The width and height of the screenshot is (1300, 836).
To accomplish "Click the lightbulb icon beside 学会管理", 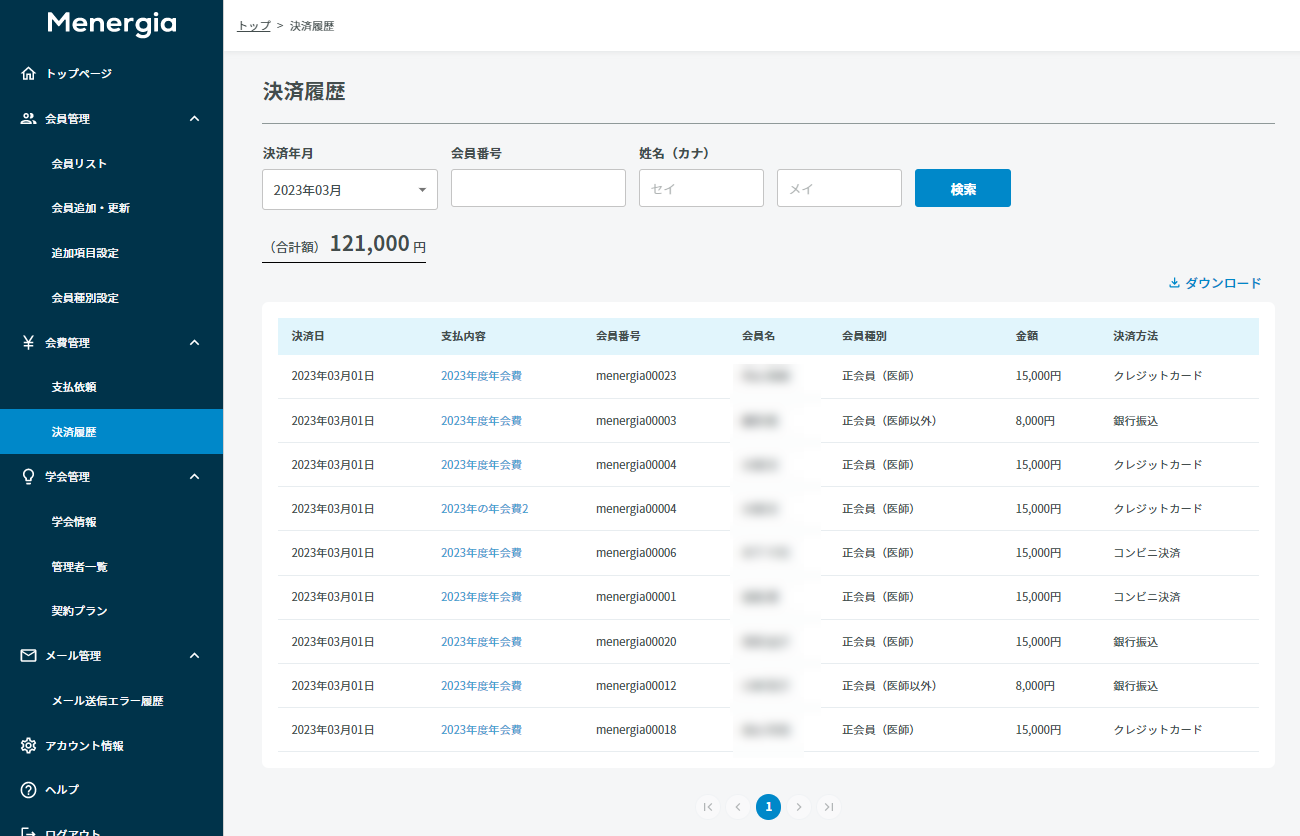I will coord(28,477).
